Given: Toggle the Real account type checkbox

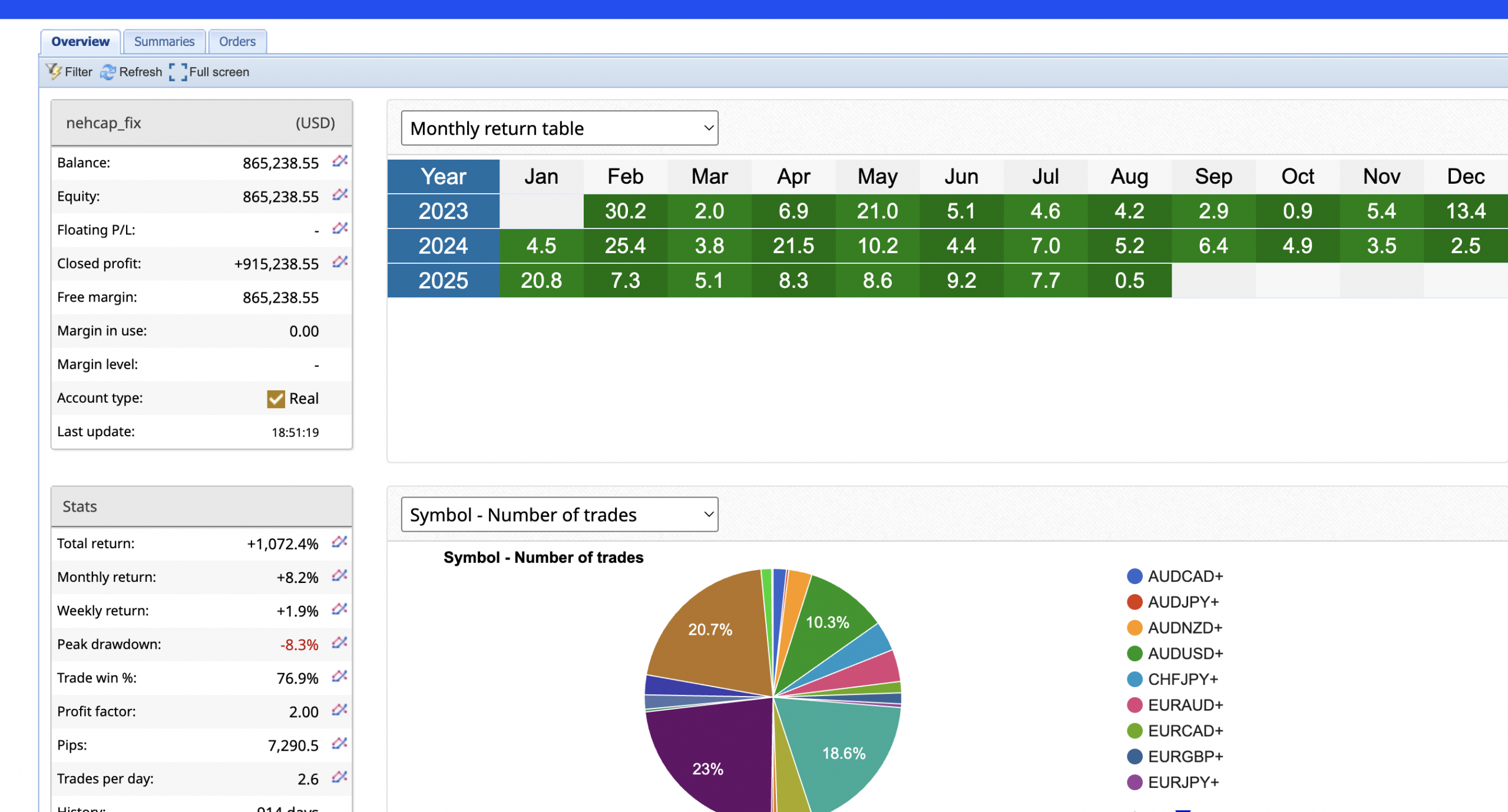Looking at the screenshot, I should click(276, 399).
